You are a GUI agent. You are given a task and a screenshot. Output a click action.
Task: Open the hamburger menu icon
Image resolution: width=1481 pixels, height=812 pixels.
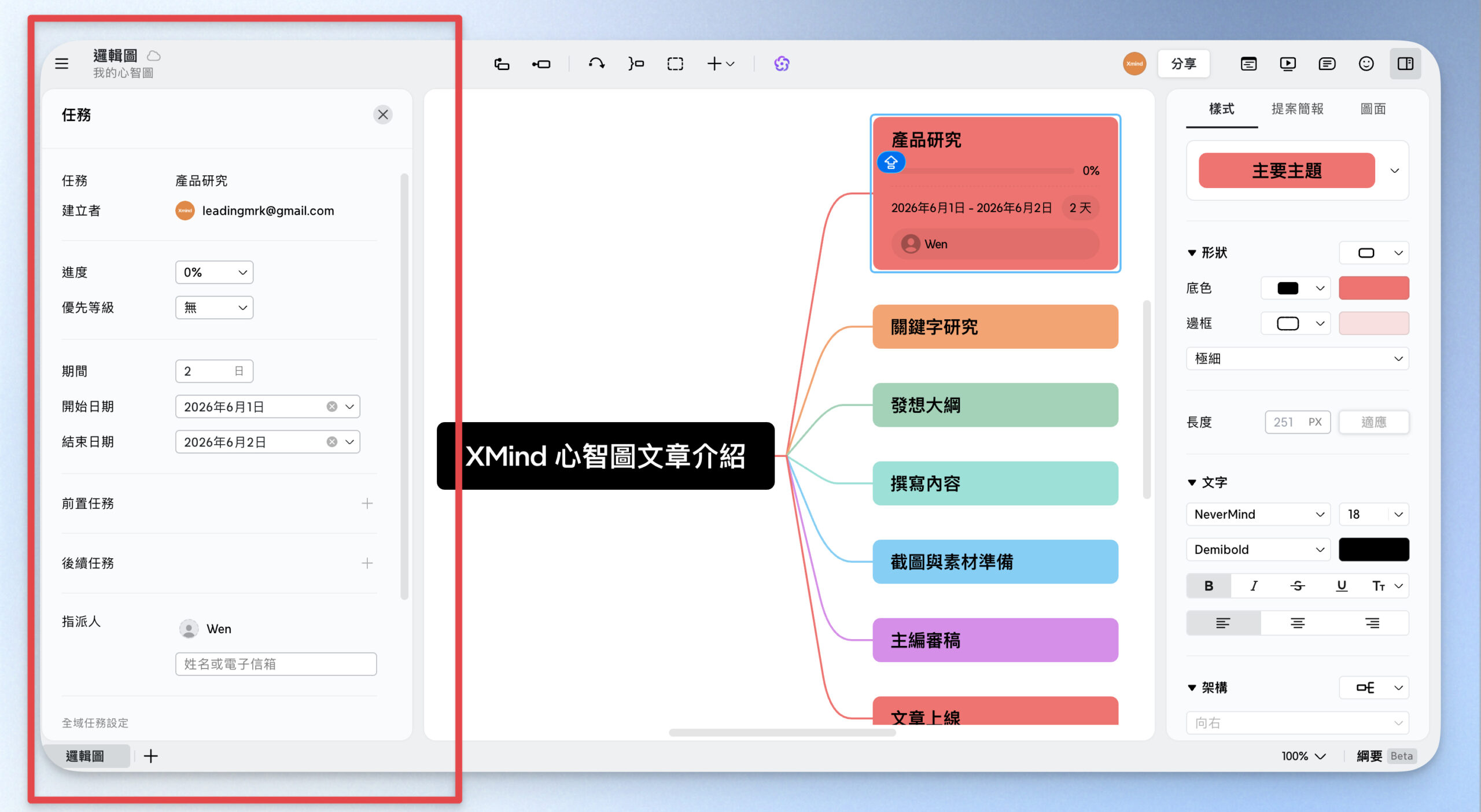tap(62, 64)
